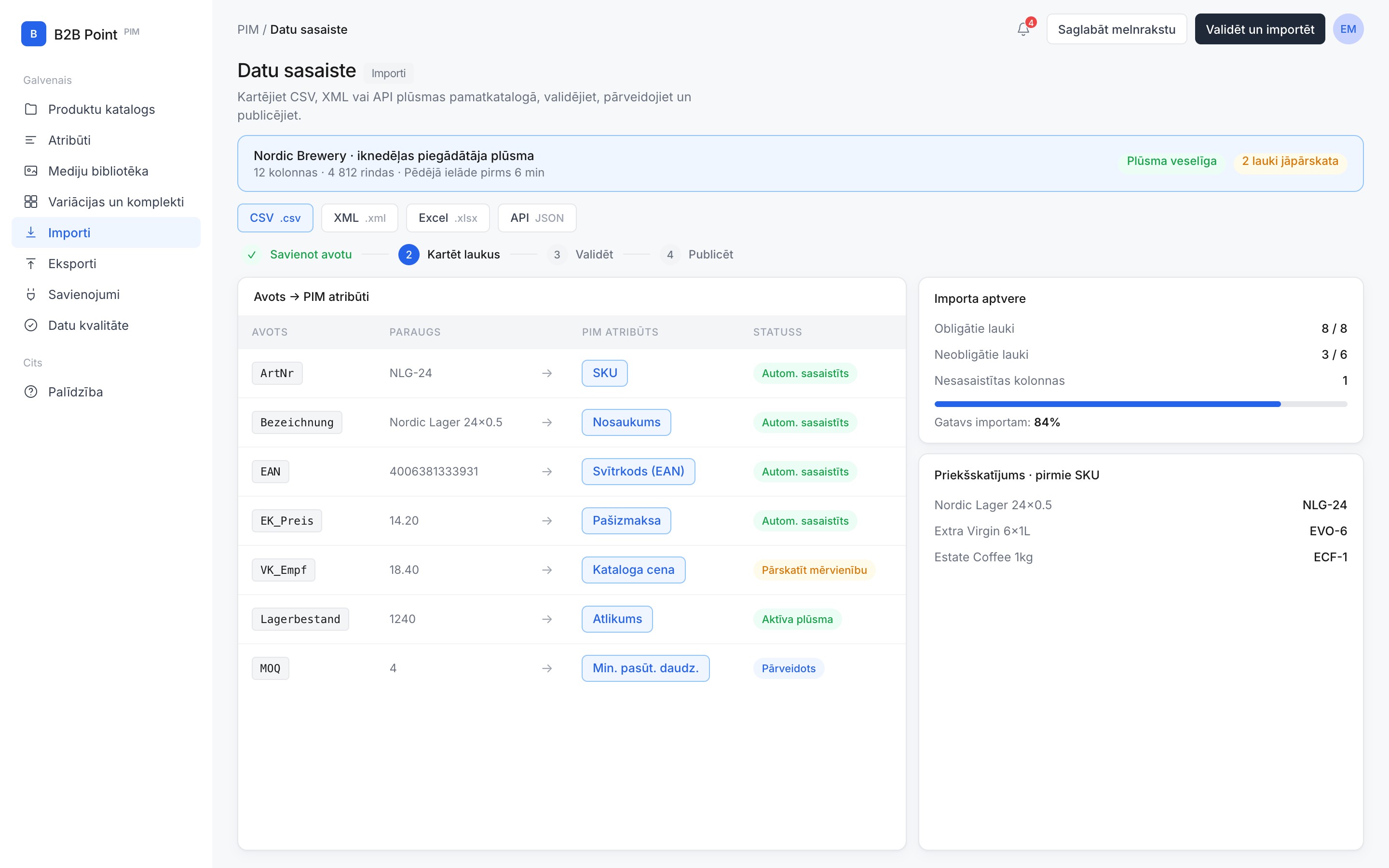Screen dimensions: 1389x868
Task: Click the Atribūti list icon
Action: [x=31, y=140]
